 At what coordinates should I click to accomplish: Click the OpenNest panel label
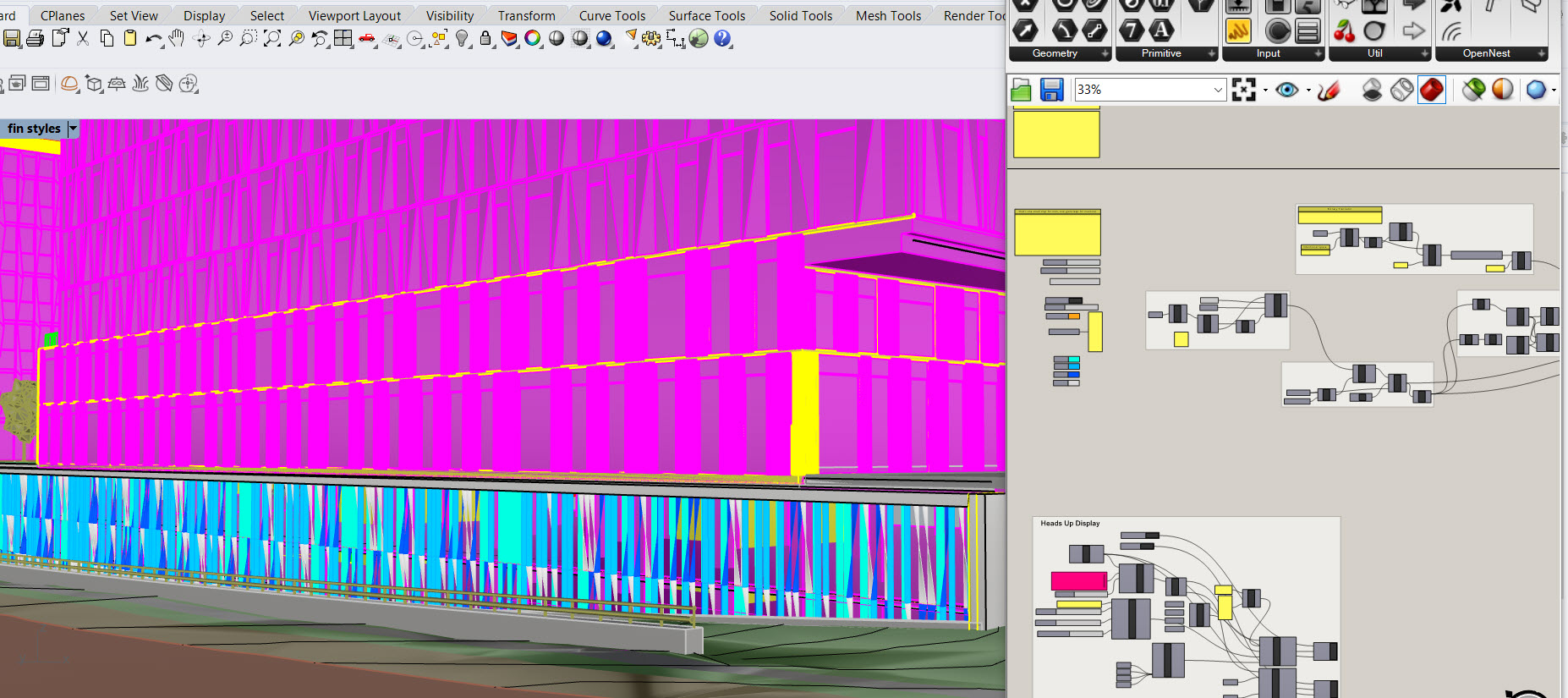[1486, 53]
